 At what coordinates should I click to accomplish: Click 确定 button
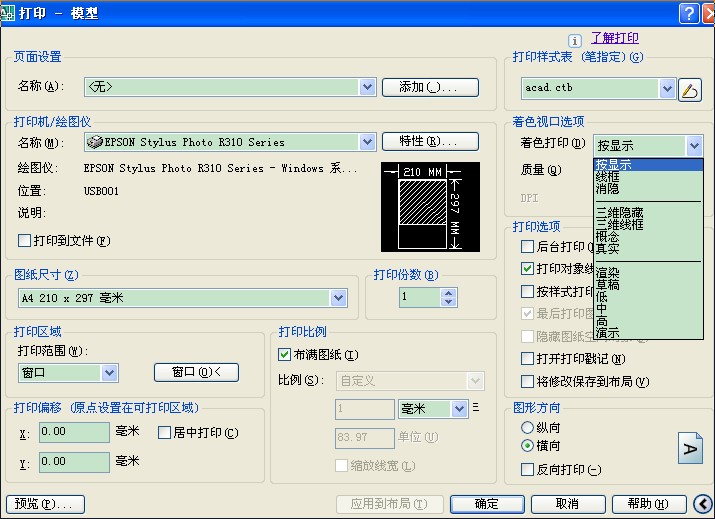pyautogui.click(x=487, y=504)
